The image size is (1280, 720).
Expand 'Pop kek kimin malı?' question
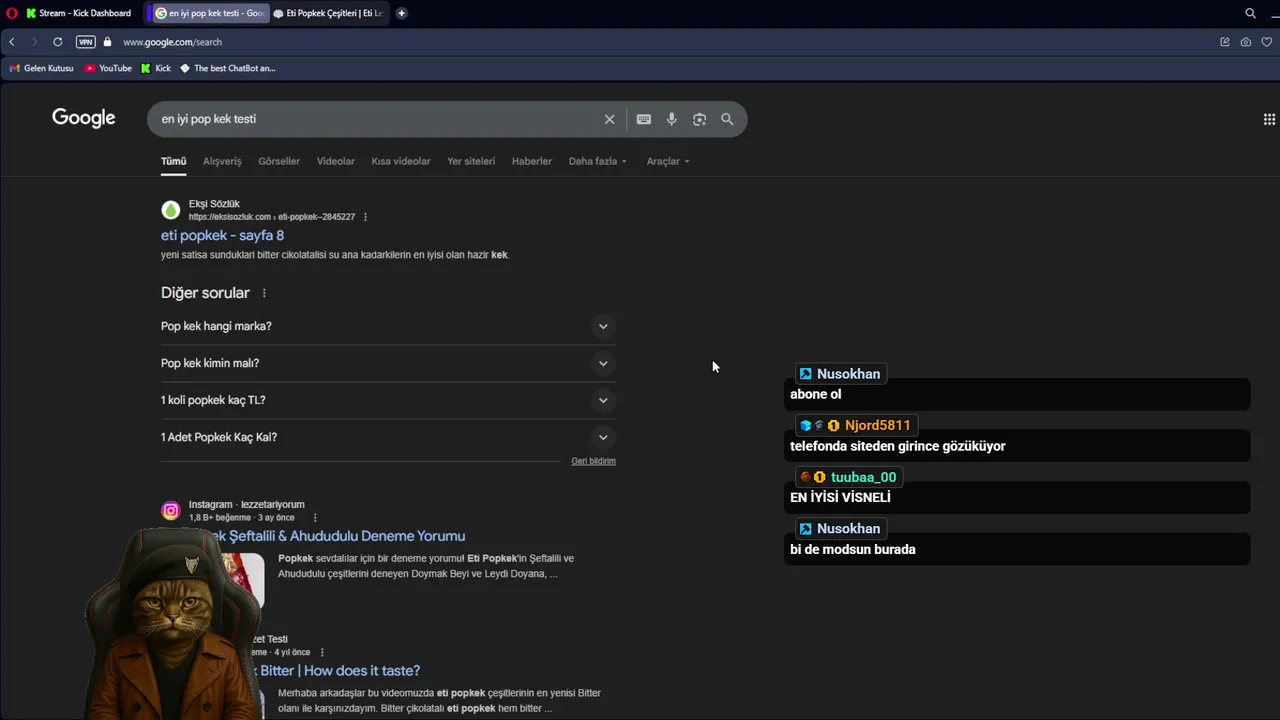point(388,363)
